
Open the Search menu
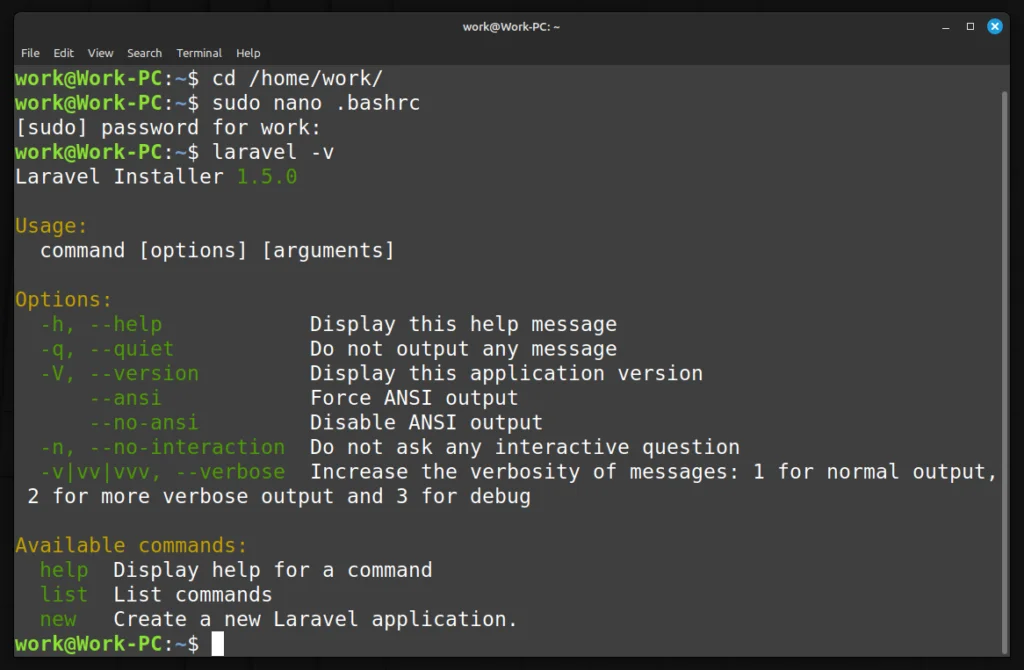point(144,53)
